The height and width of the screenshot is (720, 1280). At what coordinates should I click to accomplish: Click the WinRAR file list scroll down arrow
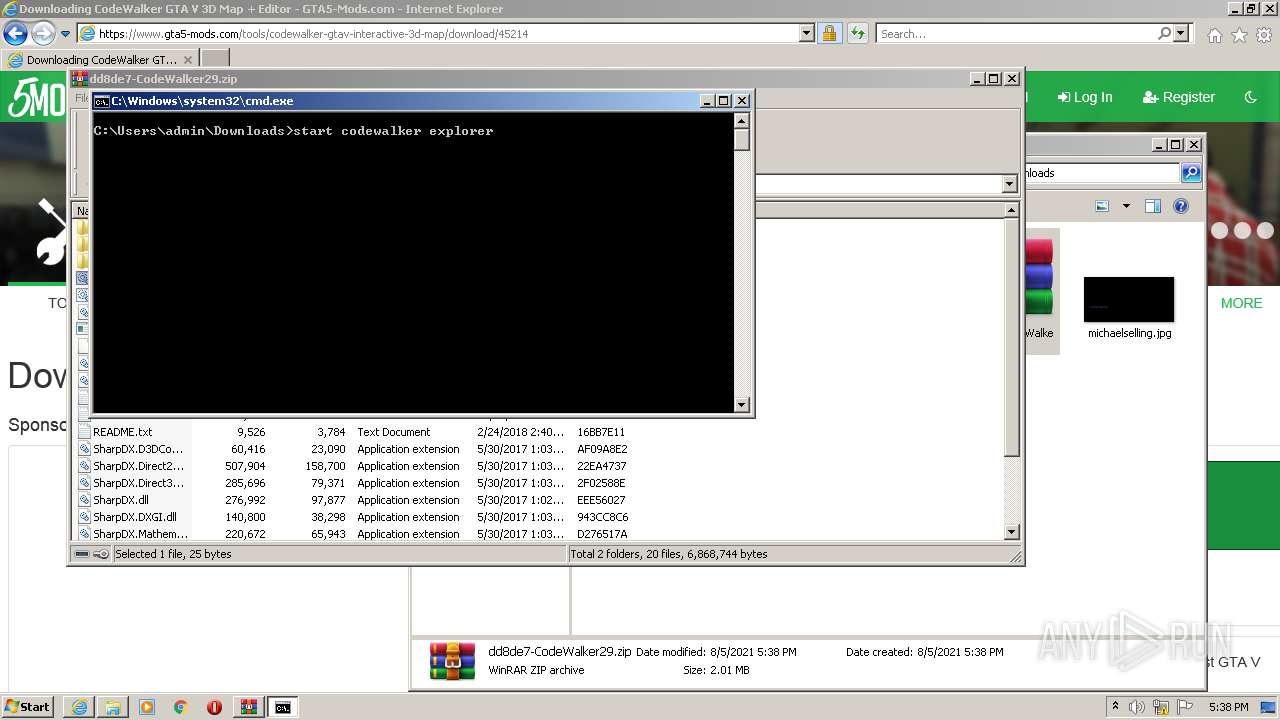click(x=1011, y=533)
